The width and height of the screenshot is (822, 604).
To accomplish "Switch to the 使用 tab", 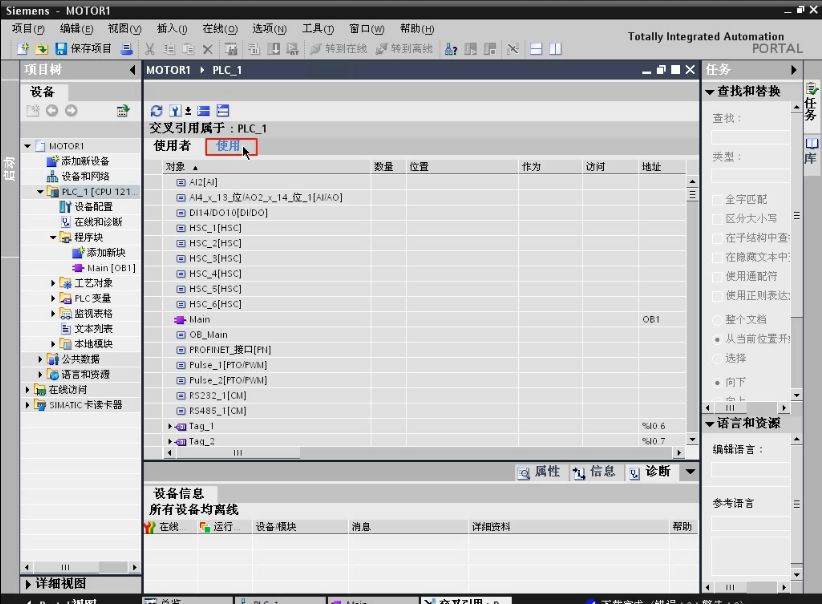I will coord(229,146).
